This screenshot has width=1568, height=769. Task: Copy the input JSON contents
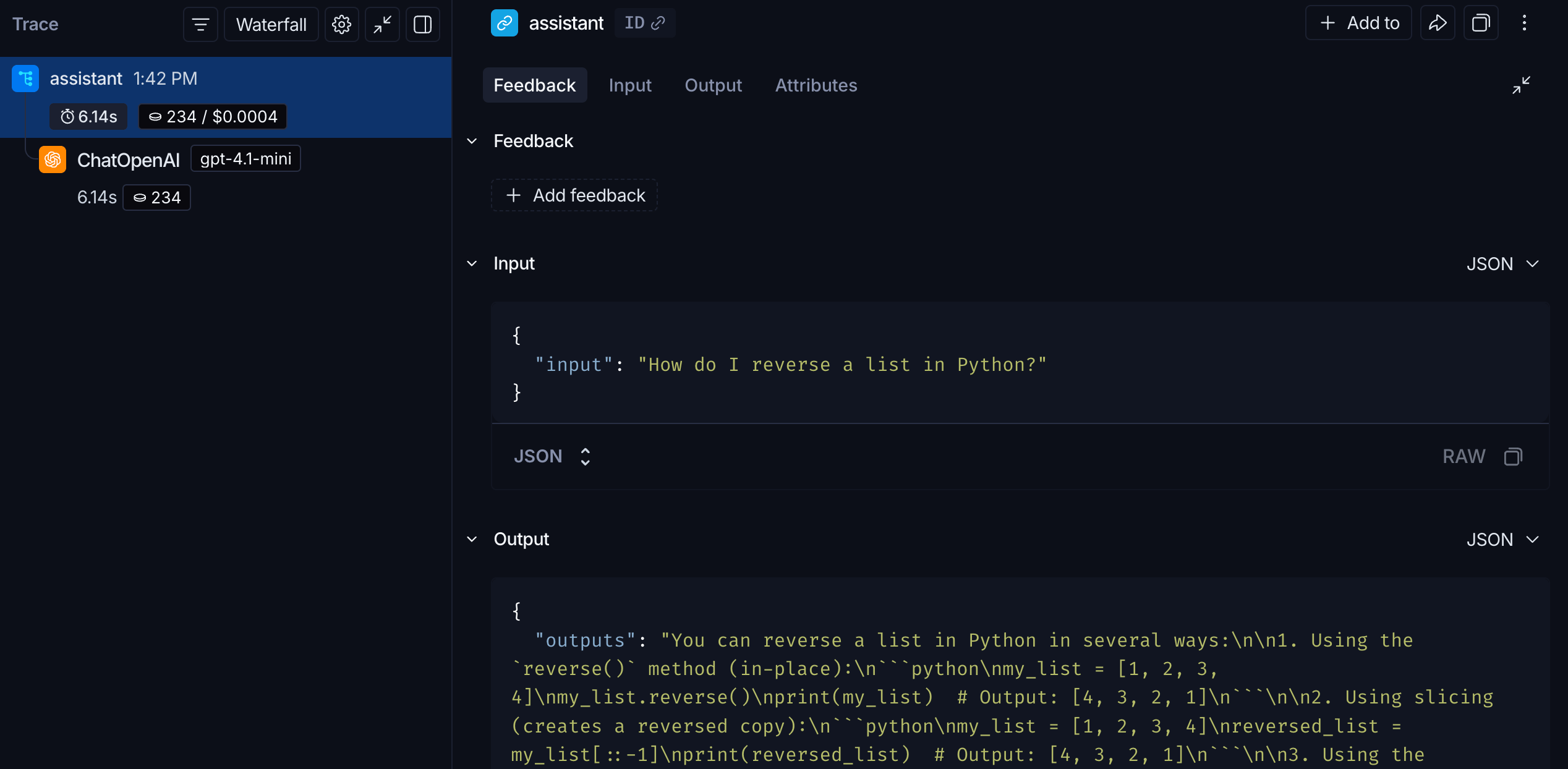tap(1513, 457)
